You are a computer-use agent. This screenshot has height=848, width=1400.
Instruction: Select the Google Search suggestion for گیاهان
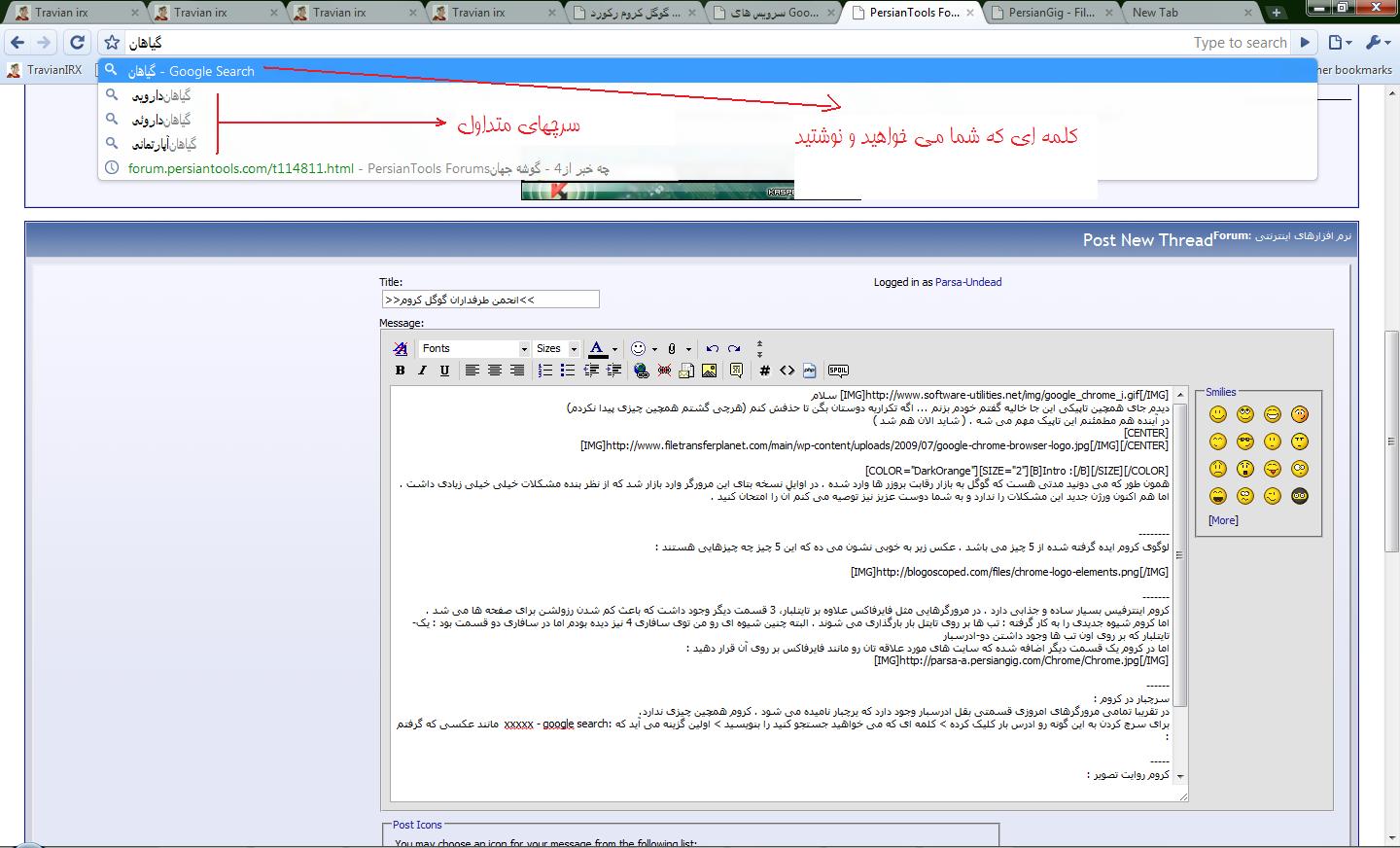[x=707, y=71]
